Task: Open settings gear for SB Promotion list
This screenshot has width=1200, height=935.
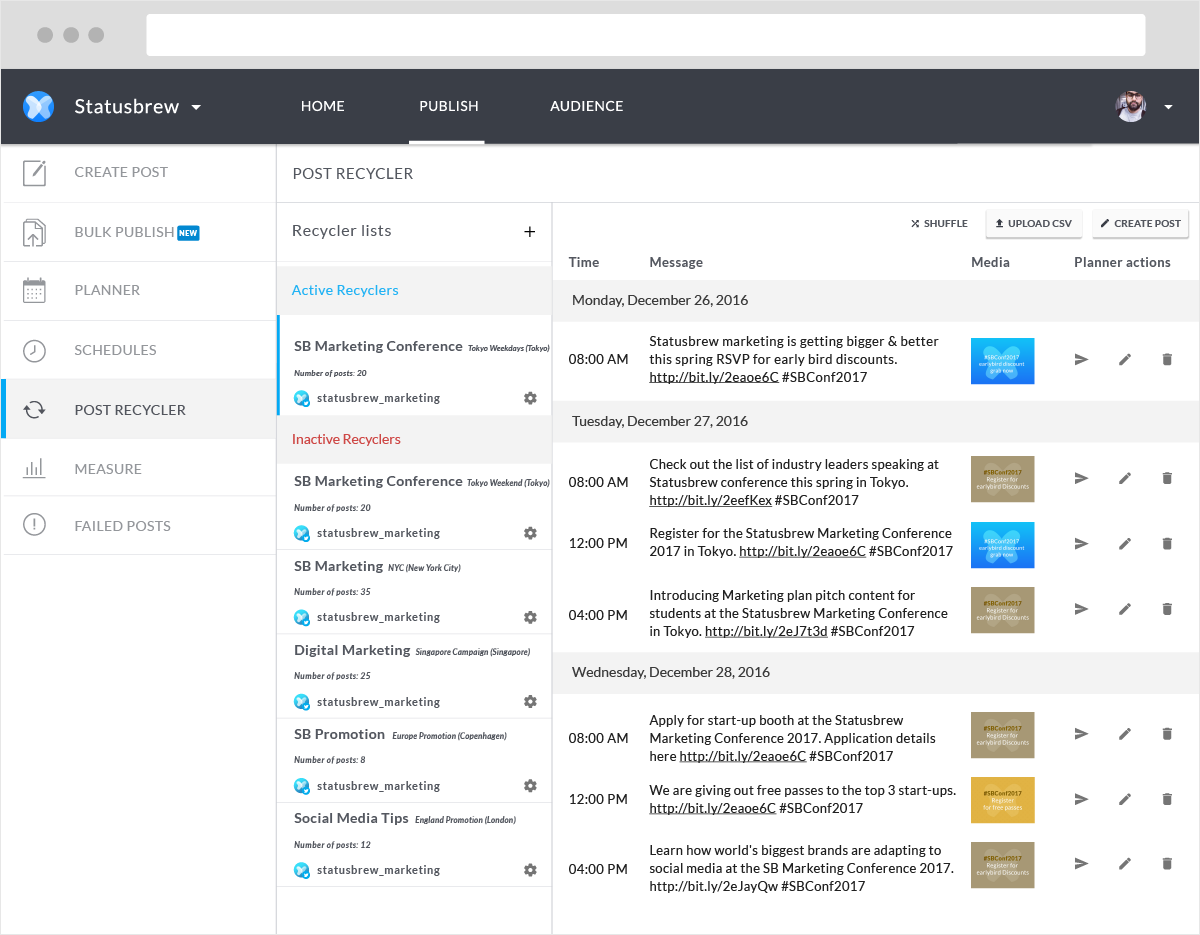Action: (530, 786)
